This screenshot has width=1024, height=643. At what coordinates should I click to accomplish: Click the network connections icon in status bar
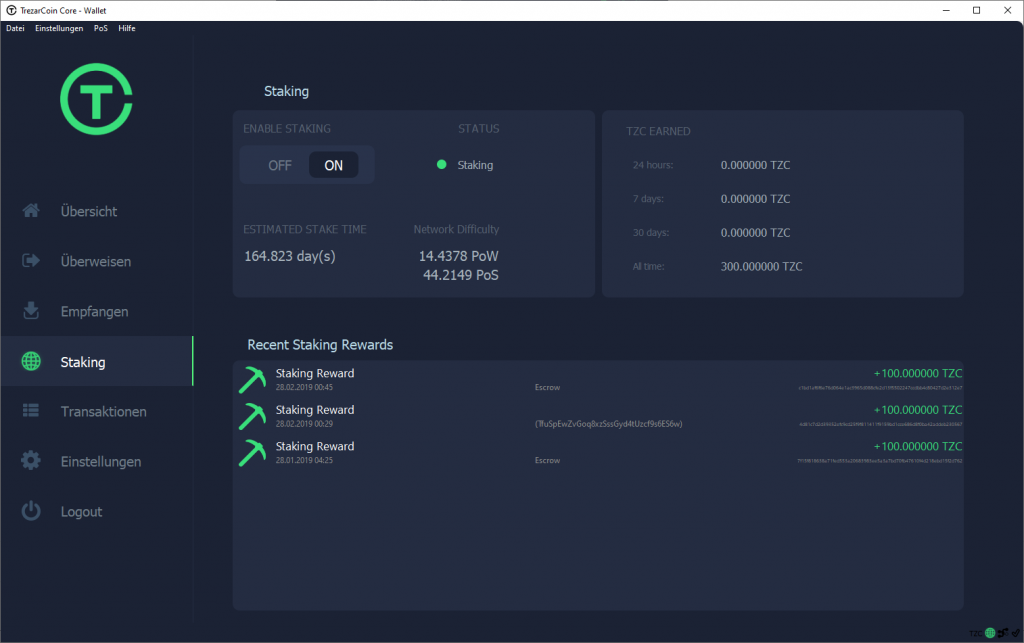[1002, 633]
